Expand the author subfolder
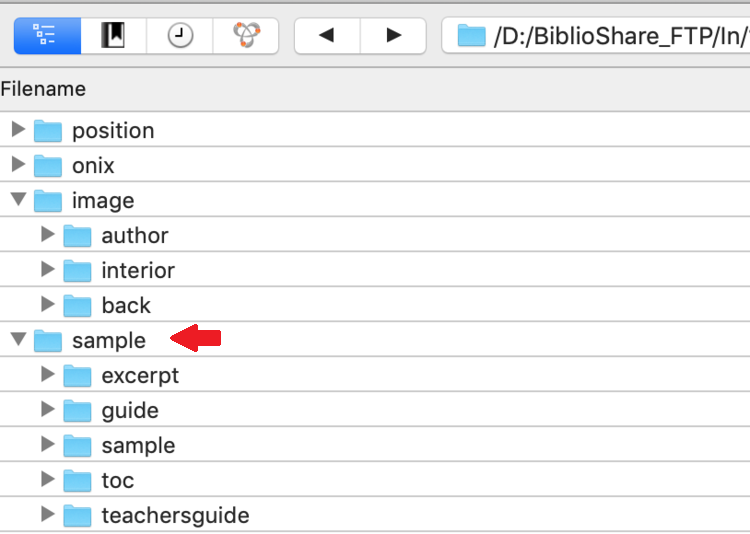This screenshot has height=534, width=750. pos(47,234)
